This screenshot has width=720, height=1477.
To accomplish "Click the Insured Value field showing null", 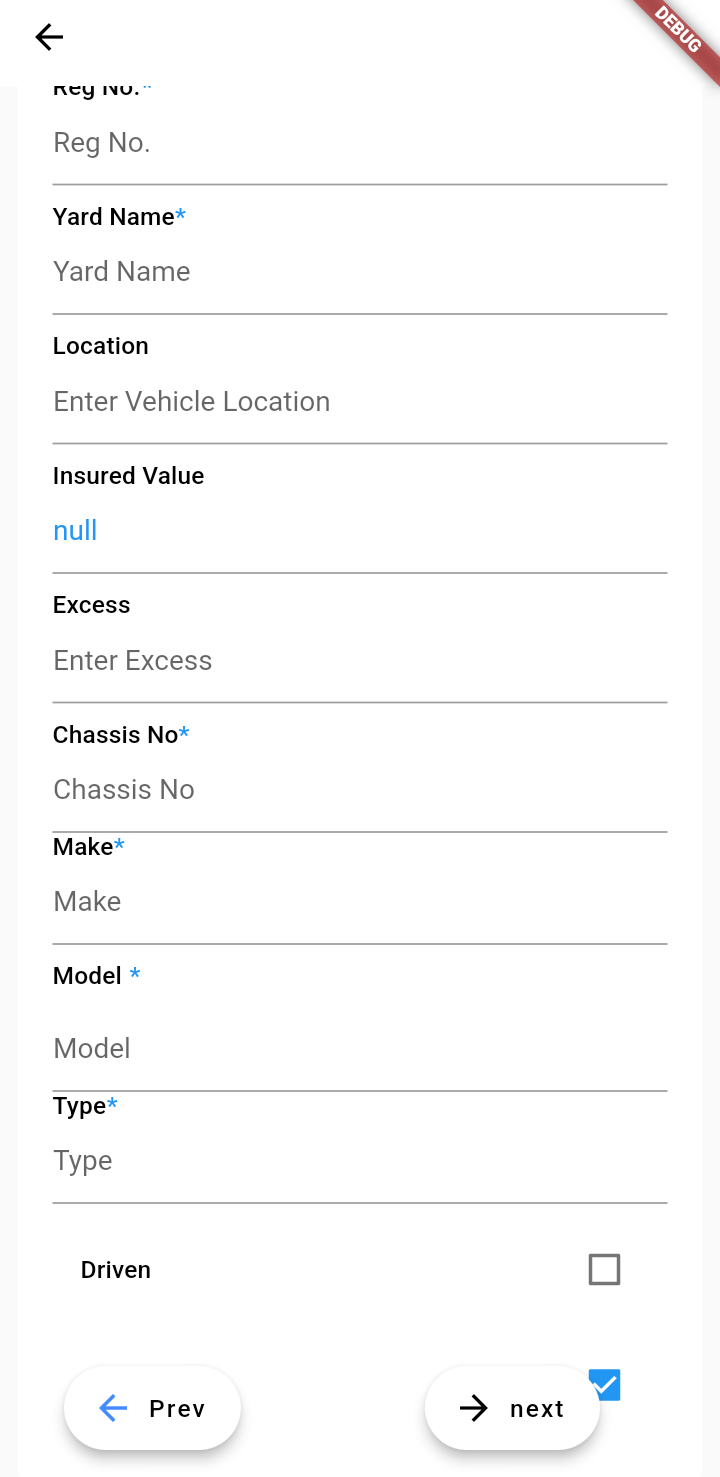I will pyautogui.click(x=359, y=531).
